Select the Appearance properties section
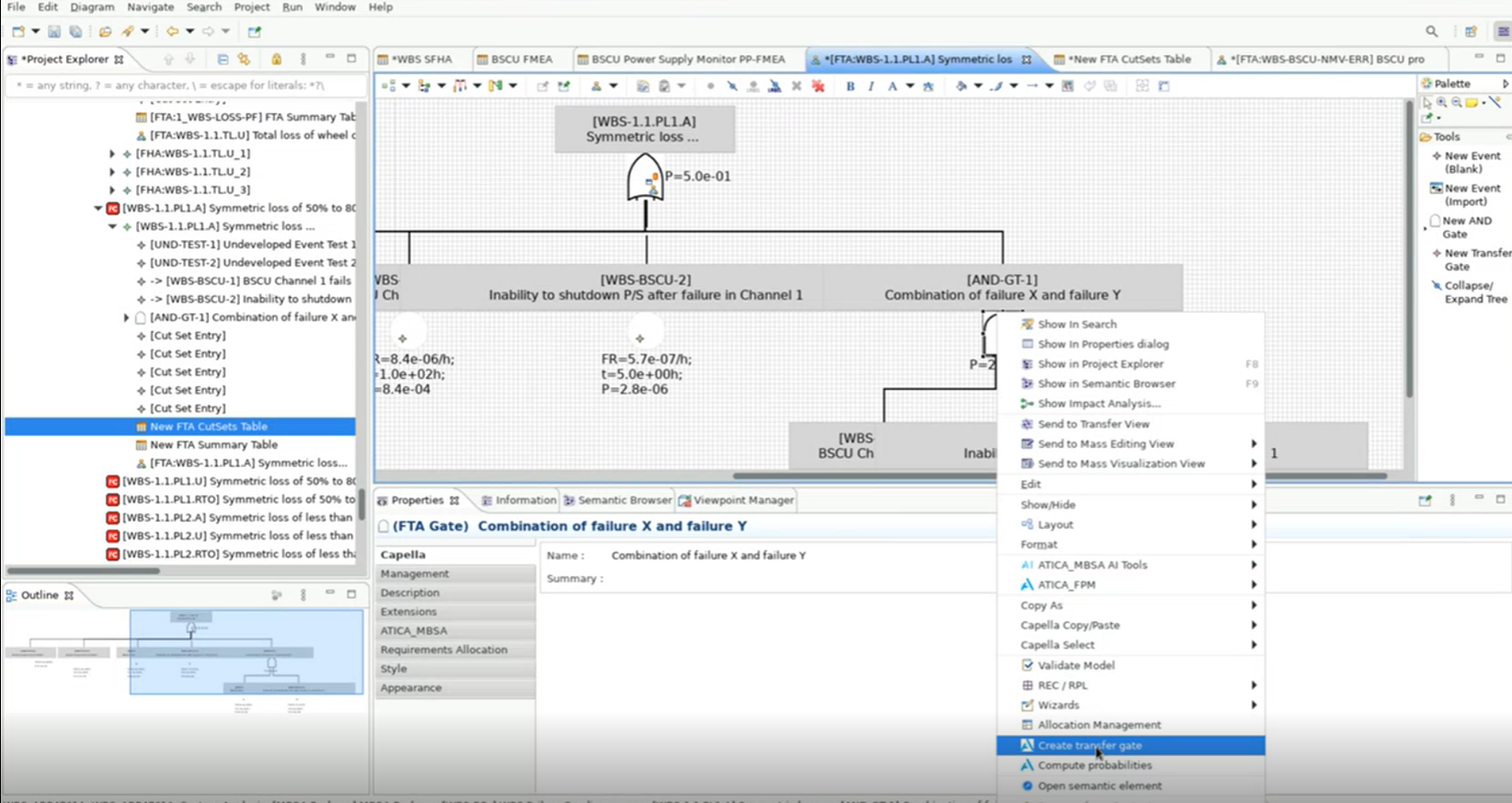The height and width of the screenshot is (803, 1512). (455, 688)
